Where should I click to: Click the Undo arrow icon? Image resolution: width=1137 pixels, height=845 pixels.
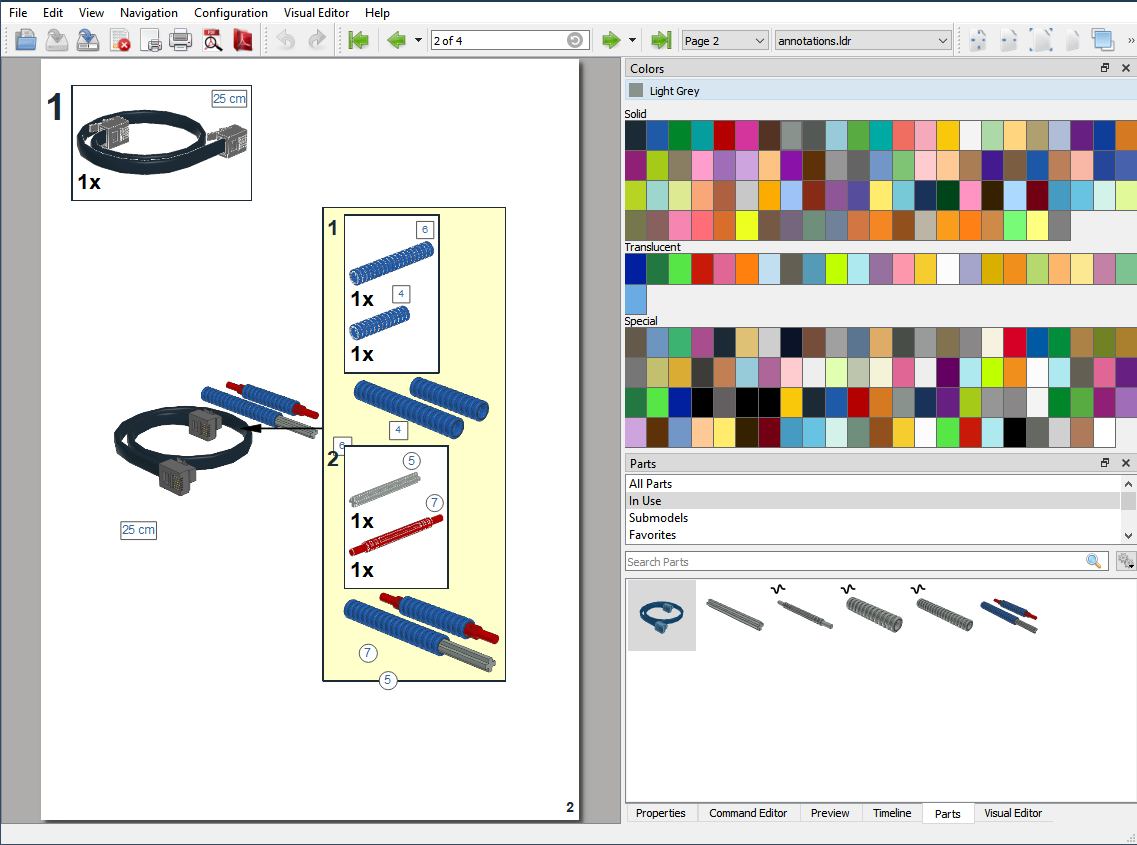286,40
